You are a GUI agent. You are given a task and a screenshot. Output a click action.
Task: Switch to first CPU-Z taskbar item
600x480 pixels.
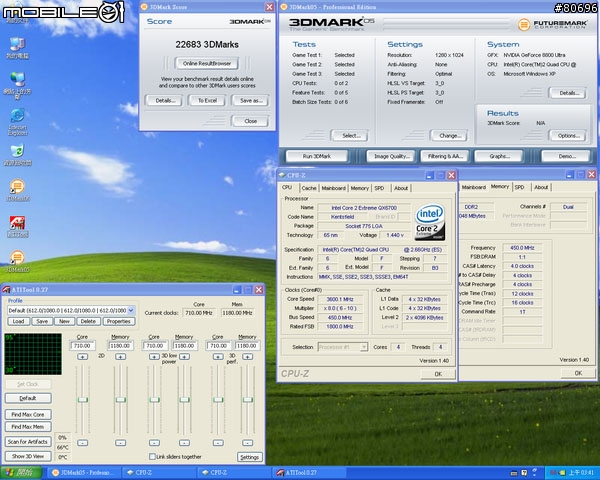point(159,473)
